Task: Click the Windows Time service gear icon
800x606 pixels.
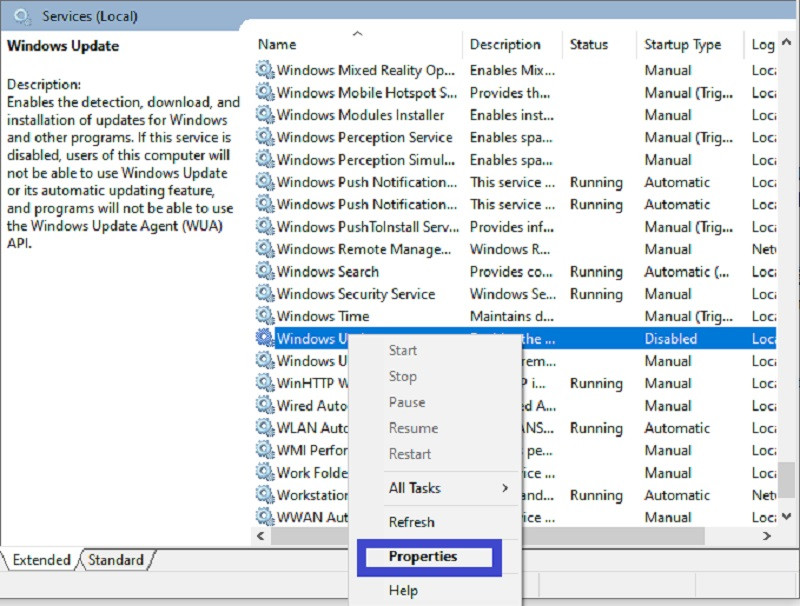Action: [264, 316]
